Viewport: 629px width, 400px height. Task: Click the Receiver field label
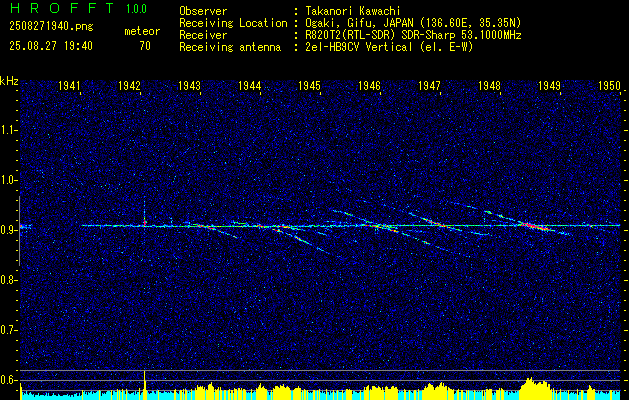(x=203, y=35)
